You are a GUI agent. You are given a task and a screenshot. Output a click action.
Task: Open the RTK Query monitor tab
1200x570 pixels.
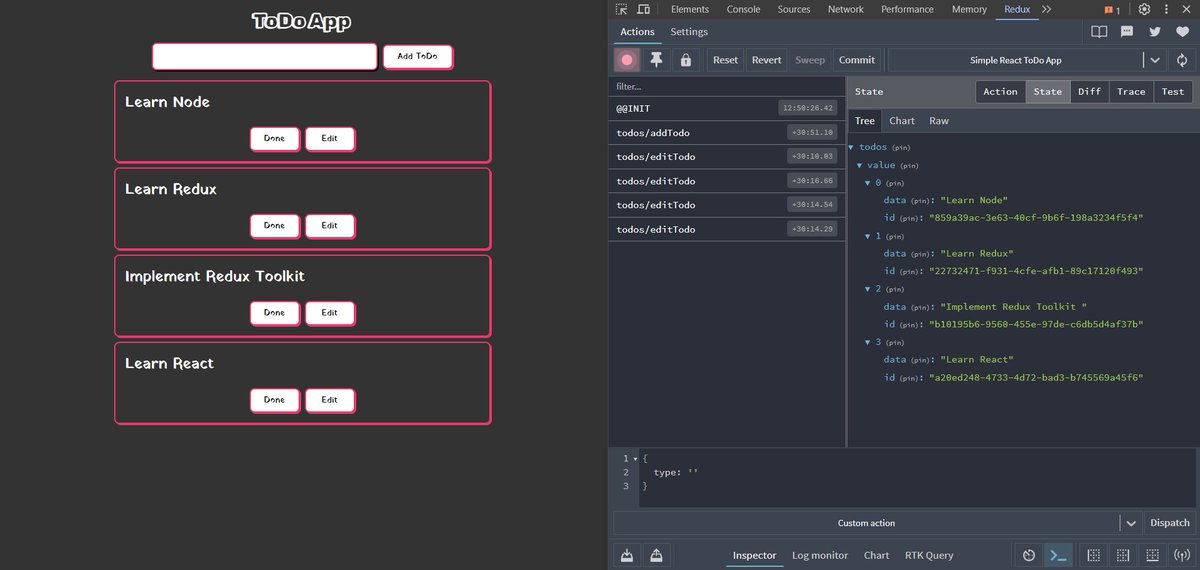tap(929, 555)
